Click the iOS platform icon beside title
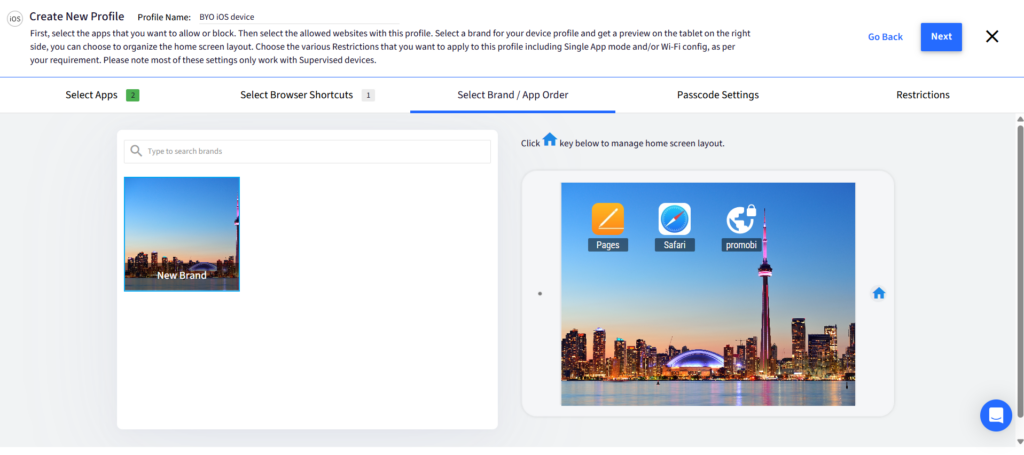This screenshot has height=455, width=1024. point(15,17)
